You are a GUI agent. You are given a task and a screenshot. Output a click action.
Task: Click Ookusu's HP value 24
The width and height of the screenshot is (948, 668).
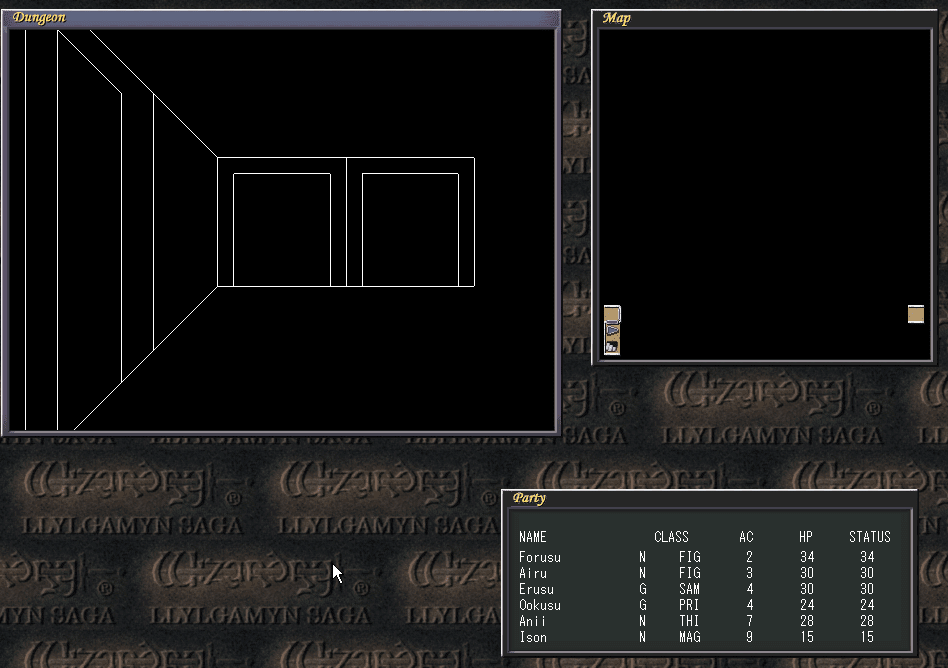807,605
